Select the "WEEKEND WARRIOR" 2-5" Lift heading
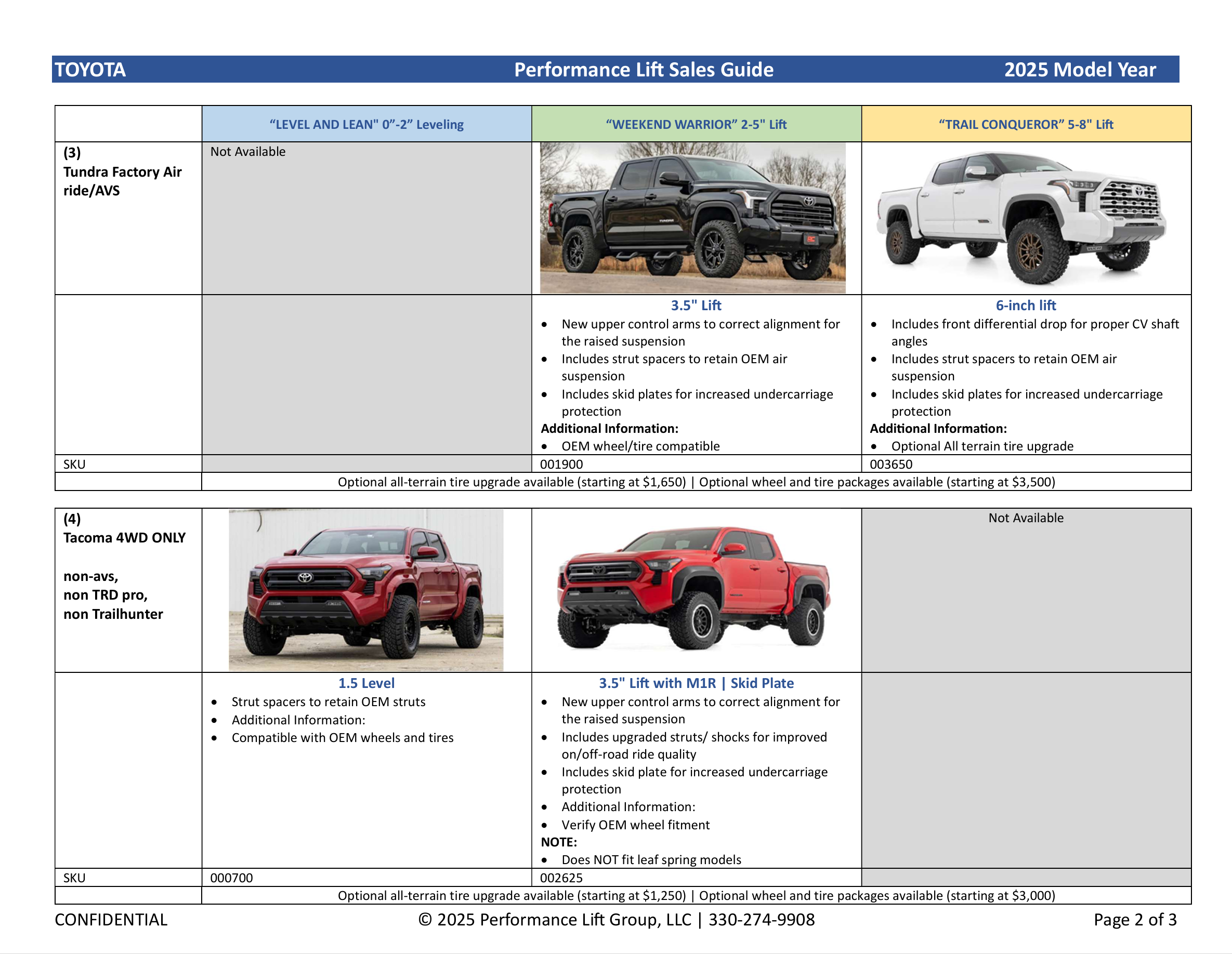1232x954 pixels. [696, 124]
